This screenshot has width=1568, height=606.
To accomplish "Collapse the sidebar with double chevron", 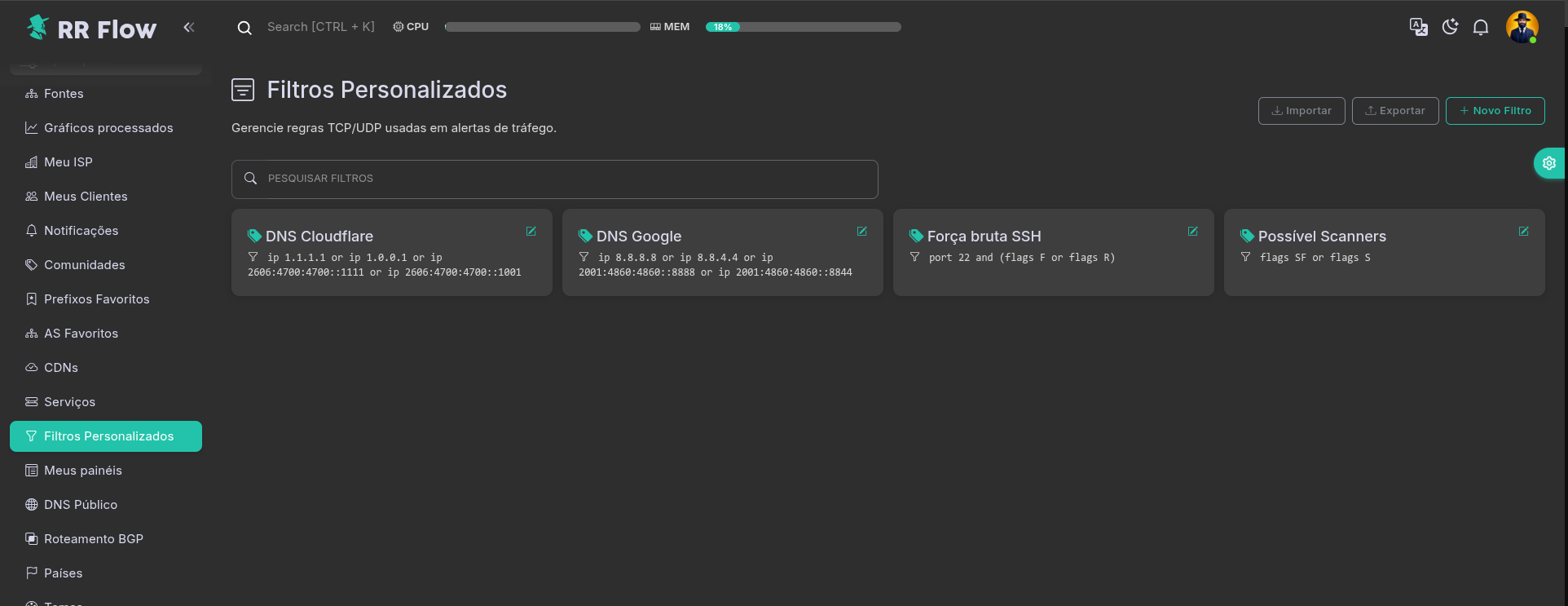I will point(189,27).
